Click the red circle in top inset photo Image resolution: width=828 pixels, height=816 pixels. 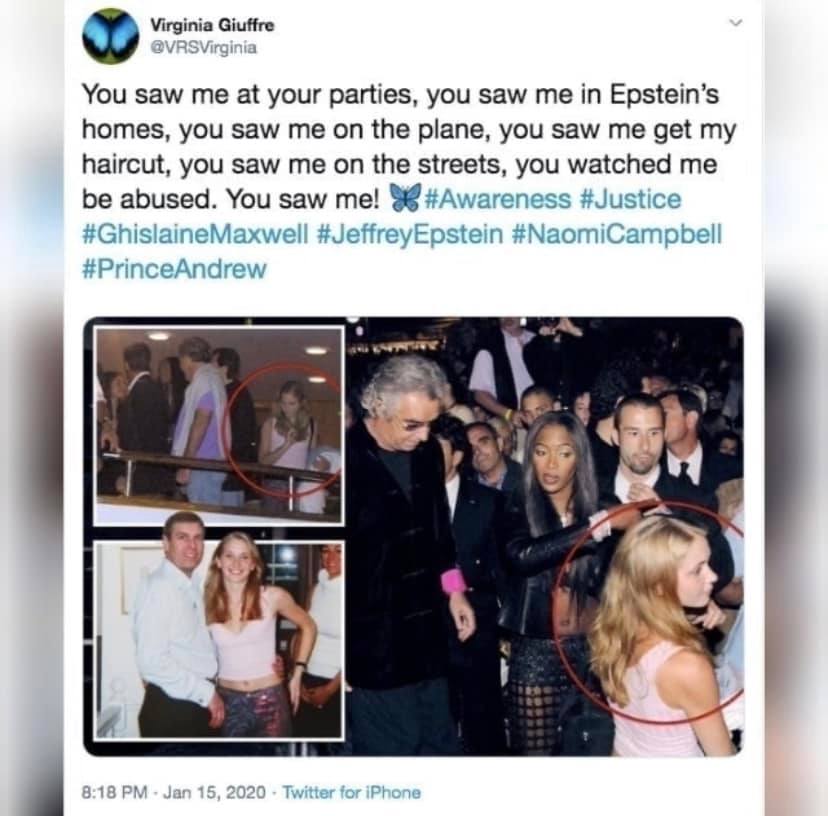284,429
